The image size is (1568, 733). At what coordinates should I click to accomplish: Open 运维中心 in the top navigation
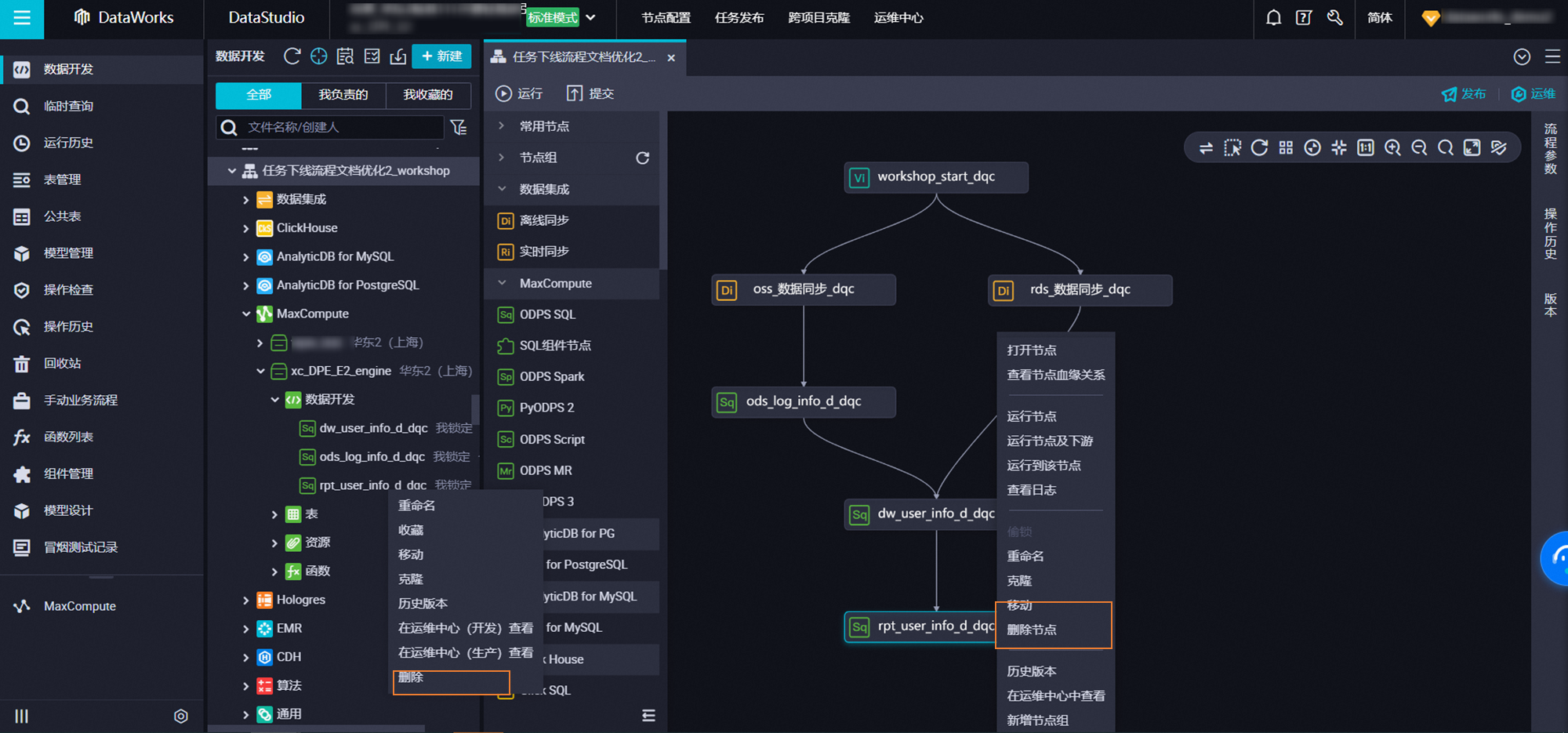pos(898,17)
